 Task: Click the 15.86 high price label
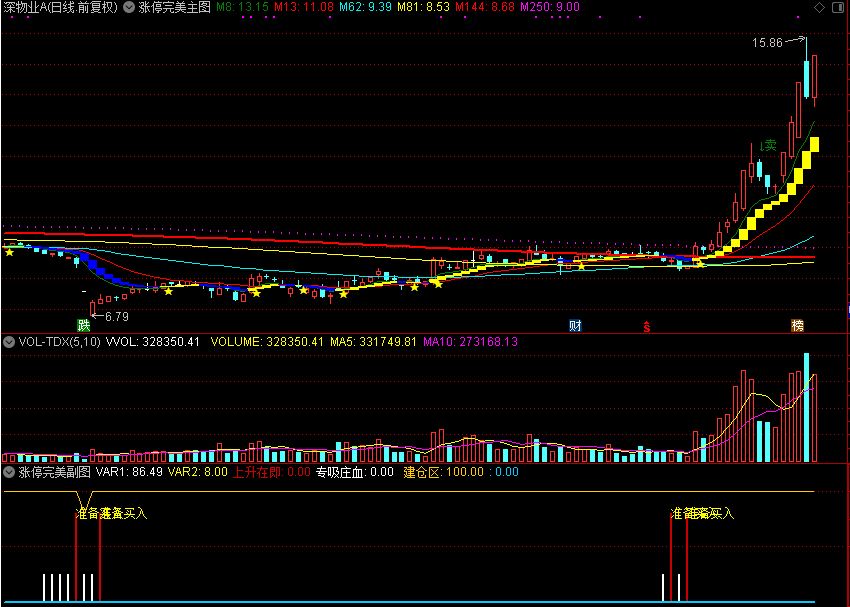click(768, 43)
